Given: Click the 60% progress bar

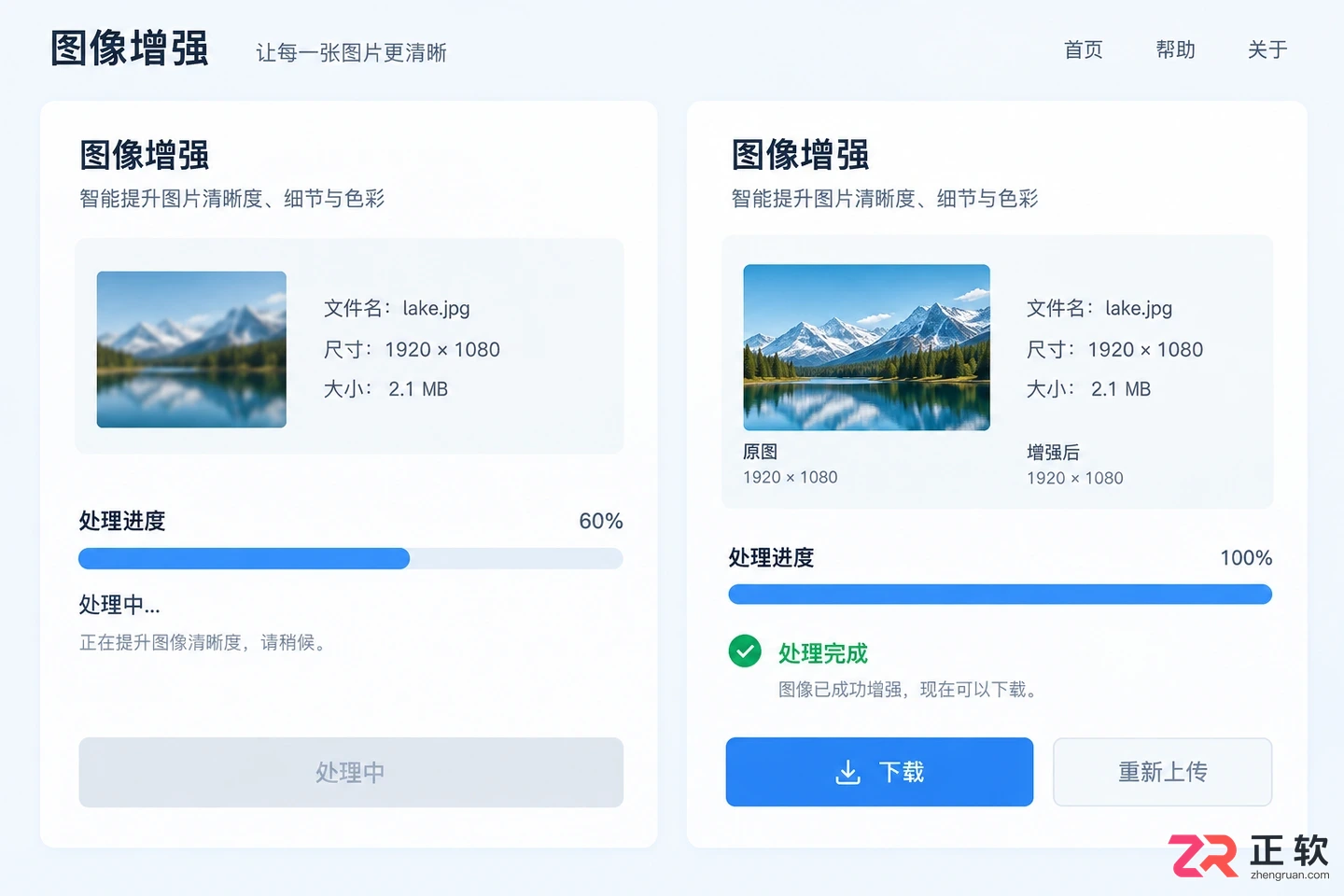Looking at the screenshot, I should 351,558.
